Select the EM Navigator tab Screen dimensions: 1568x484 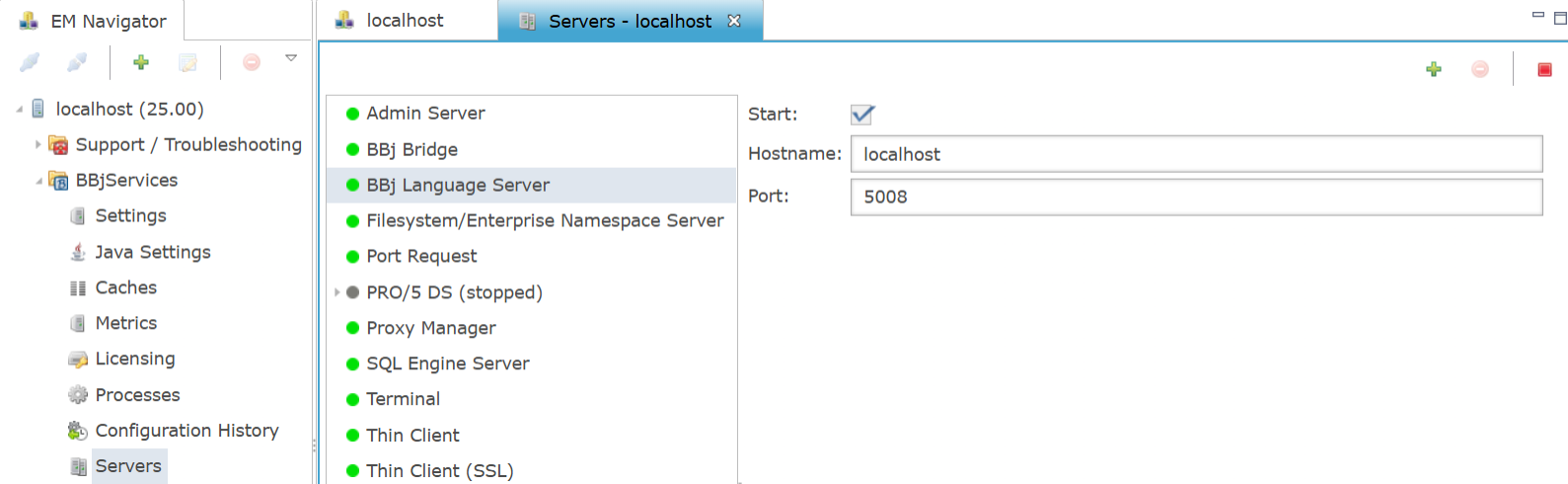[94, 21]
